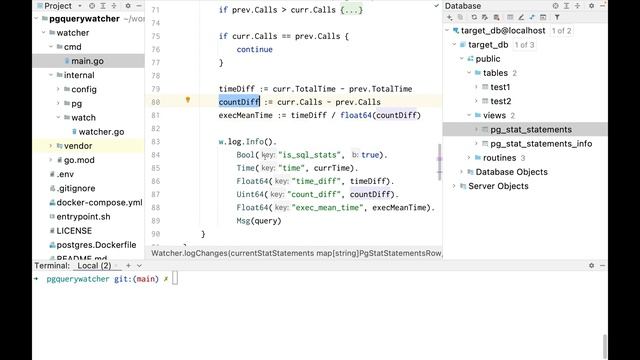Add a new terminal tab
This screenshot has height=360, width=640.
click(x=128, y=265)
